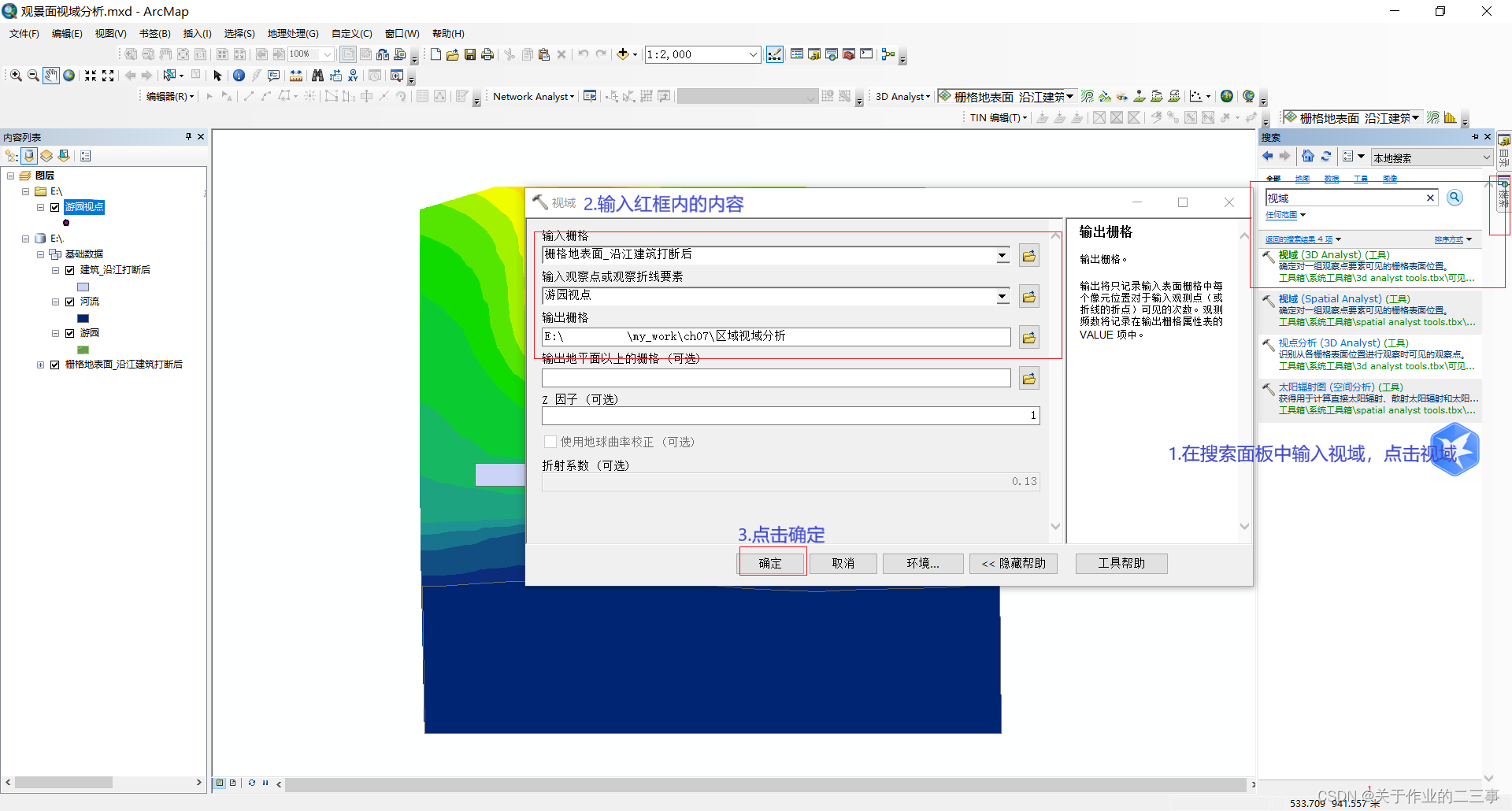Click the Save map icon
1512x811 pixels.
(x=470, y=54)
